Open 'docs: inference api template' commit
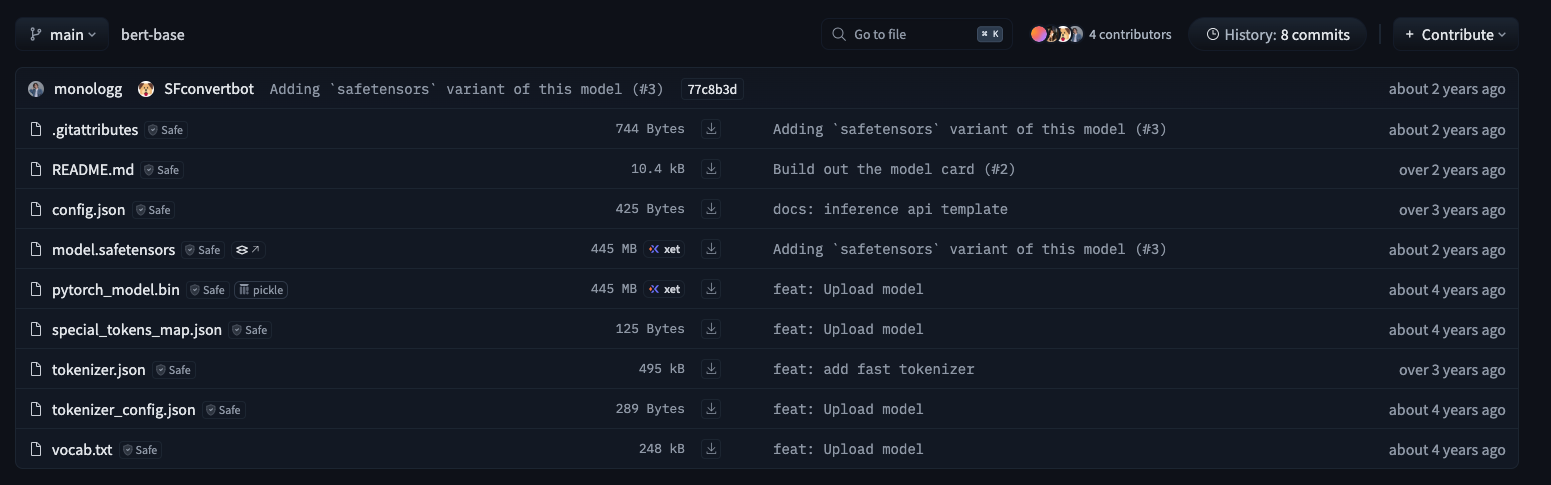The height and width of the screenshot is (485, 1551). pyautogui.click(x=890, y=209)
